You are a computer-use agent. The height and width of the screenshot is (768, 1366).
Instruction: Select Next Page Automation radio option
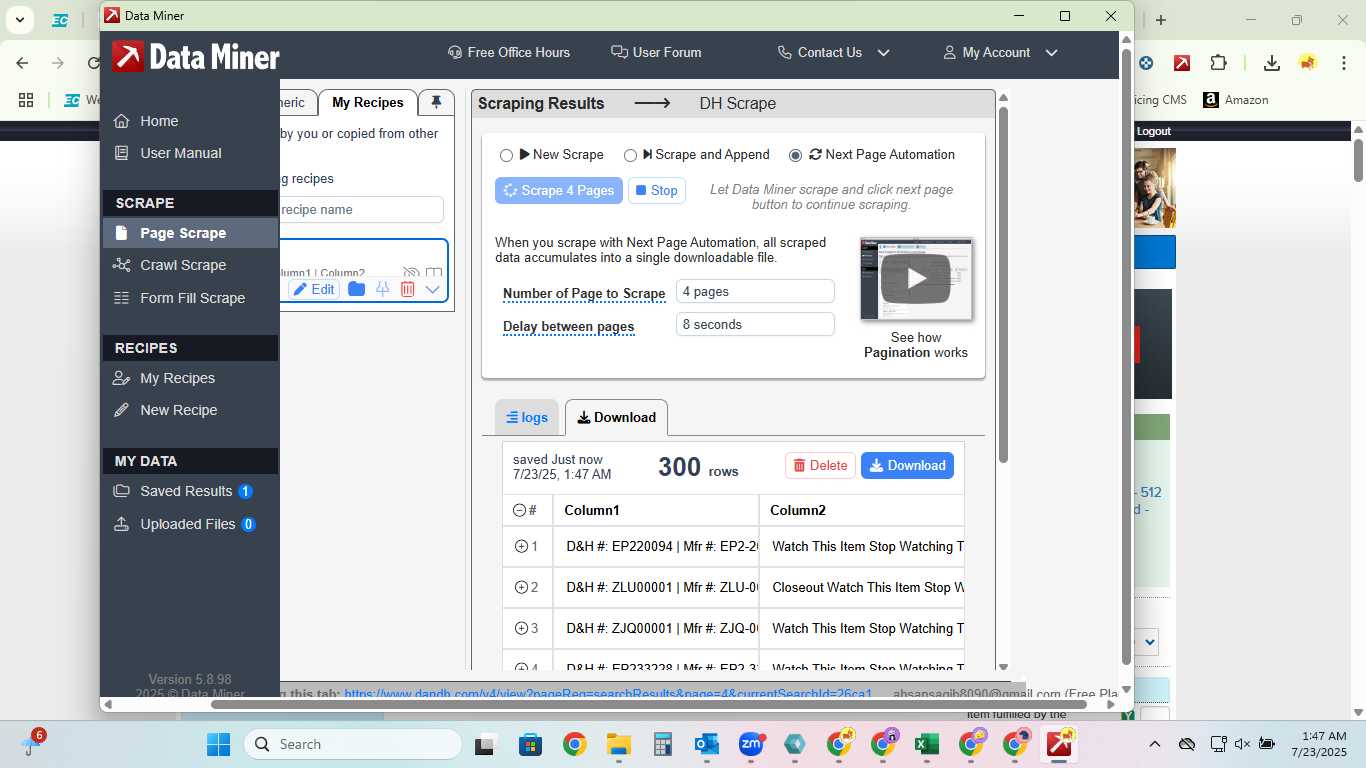pyautogui.click(x=796, y=155)
